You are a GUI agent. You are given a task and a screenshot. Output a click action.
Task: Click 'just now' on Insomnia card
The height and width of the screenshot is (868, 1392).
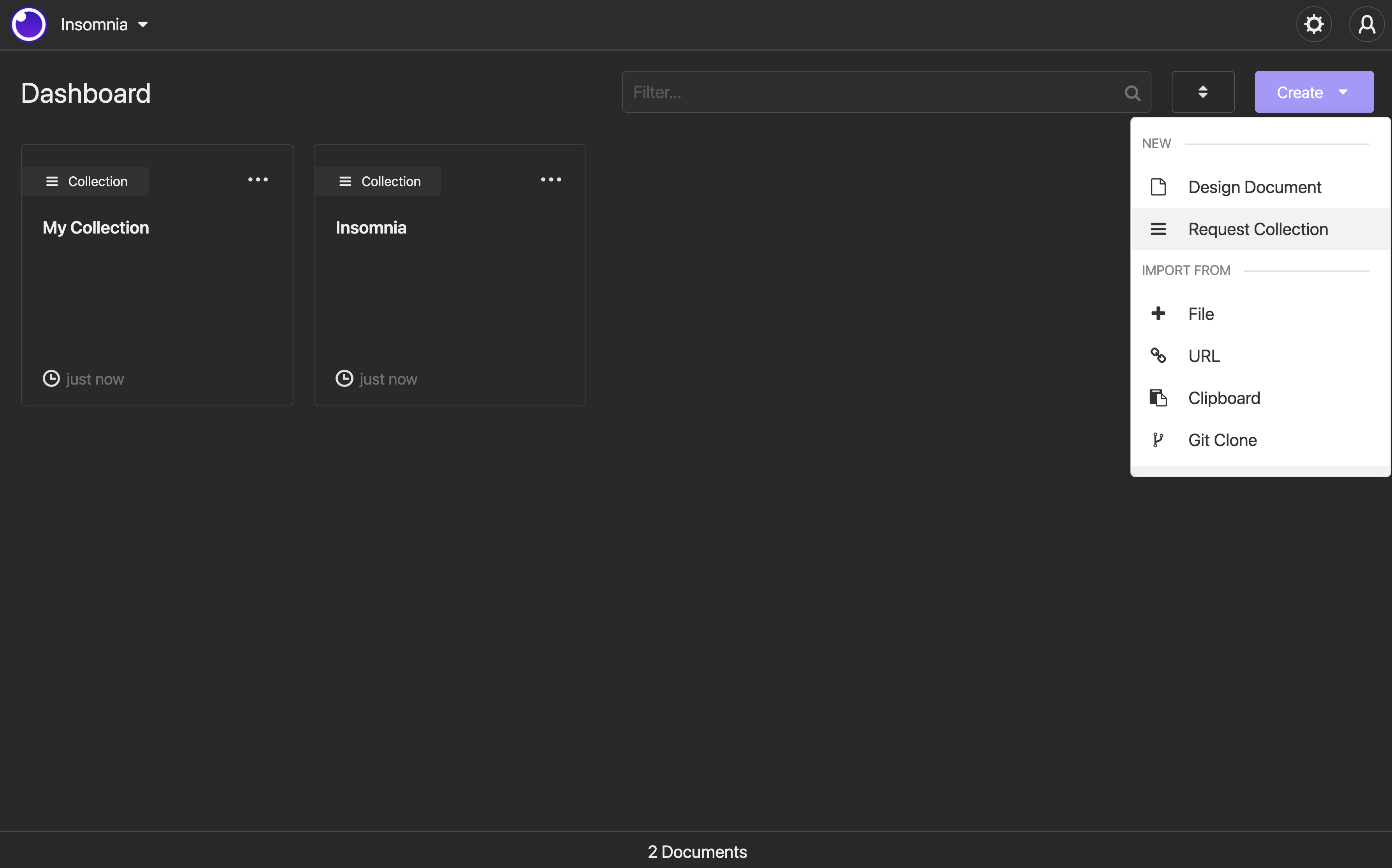tap(388, 379)
